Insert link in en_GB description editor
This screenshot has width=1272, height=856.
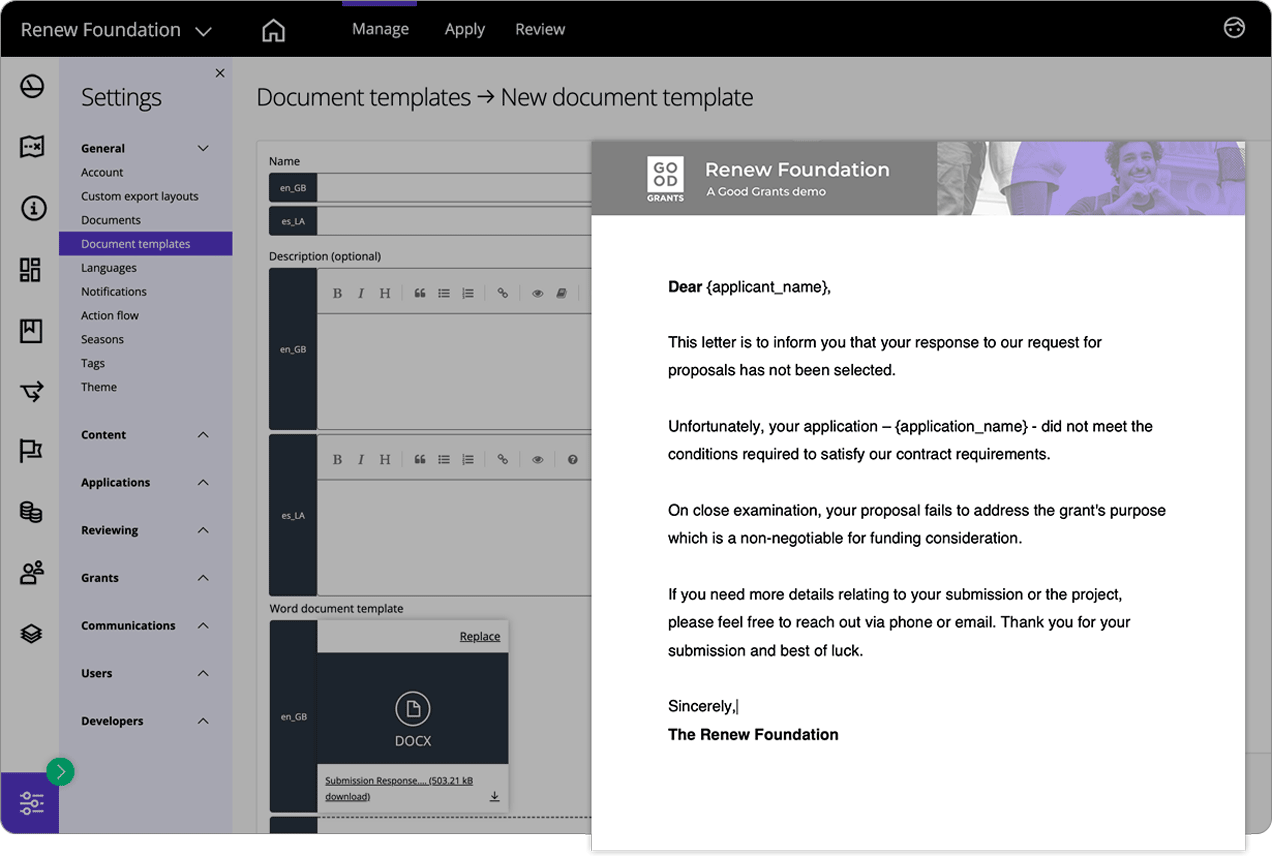click(502, 293)
